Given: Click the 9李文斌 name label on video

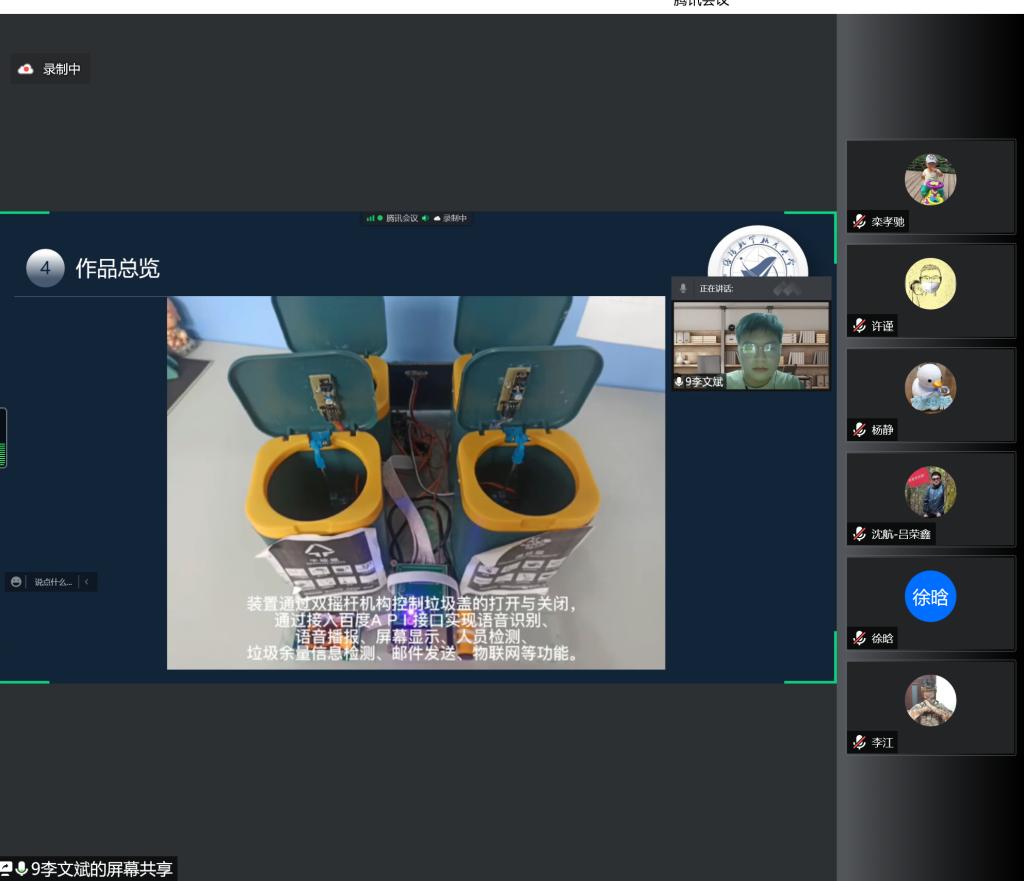Looking at the screenshot, I should click(x=704, y=382).
